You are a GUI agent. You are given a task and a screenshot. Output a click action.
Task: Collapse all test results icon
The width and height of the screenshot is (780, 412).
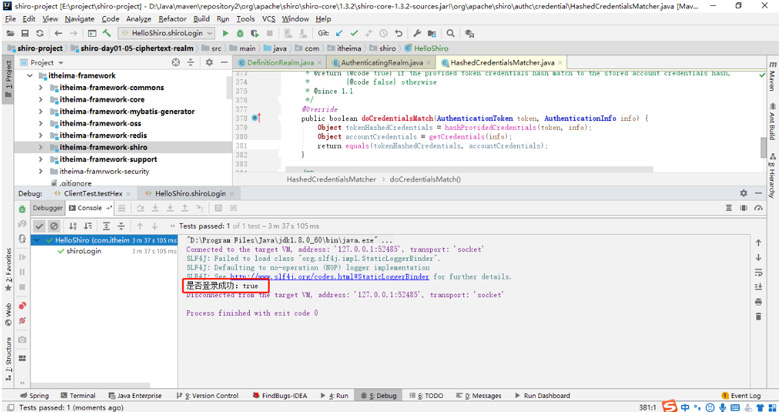coord(121,226)
